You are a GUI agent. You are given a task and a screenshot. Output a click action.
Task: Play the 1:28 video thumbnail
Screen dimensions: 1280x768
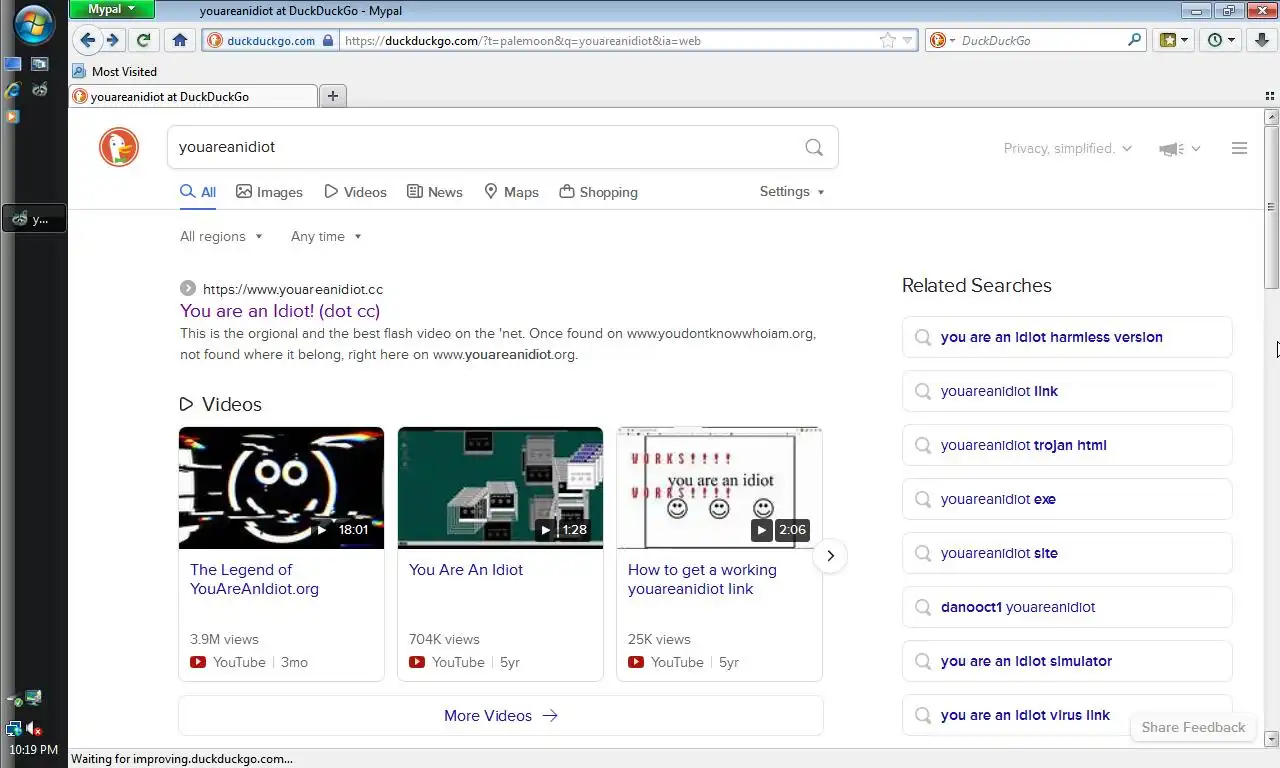(x=500, y=488)
